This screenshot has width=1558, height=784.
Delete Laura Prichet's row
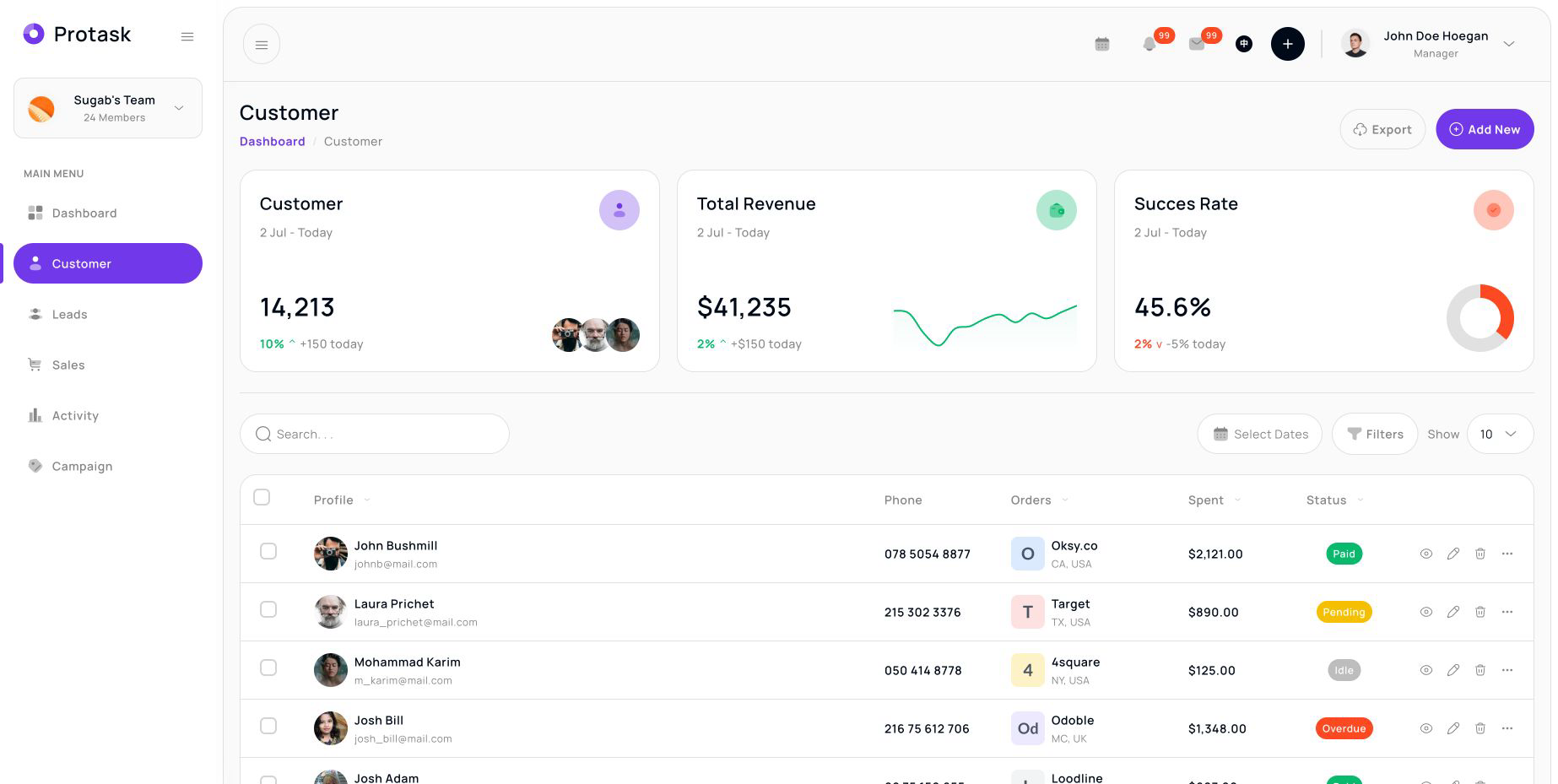click(1480, 612)
